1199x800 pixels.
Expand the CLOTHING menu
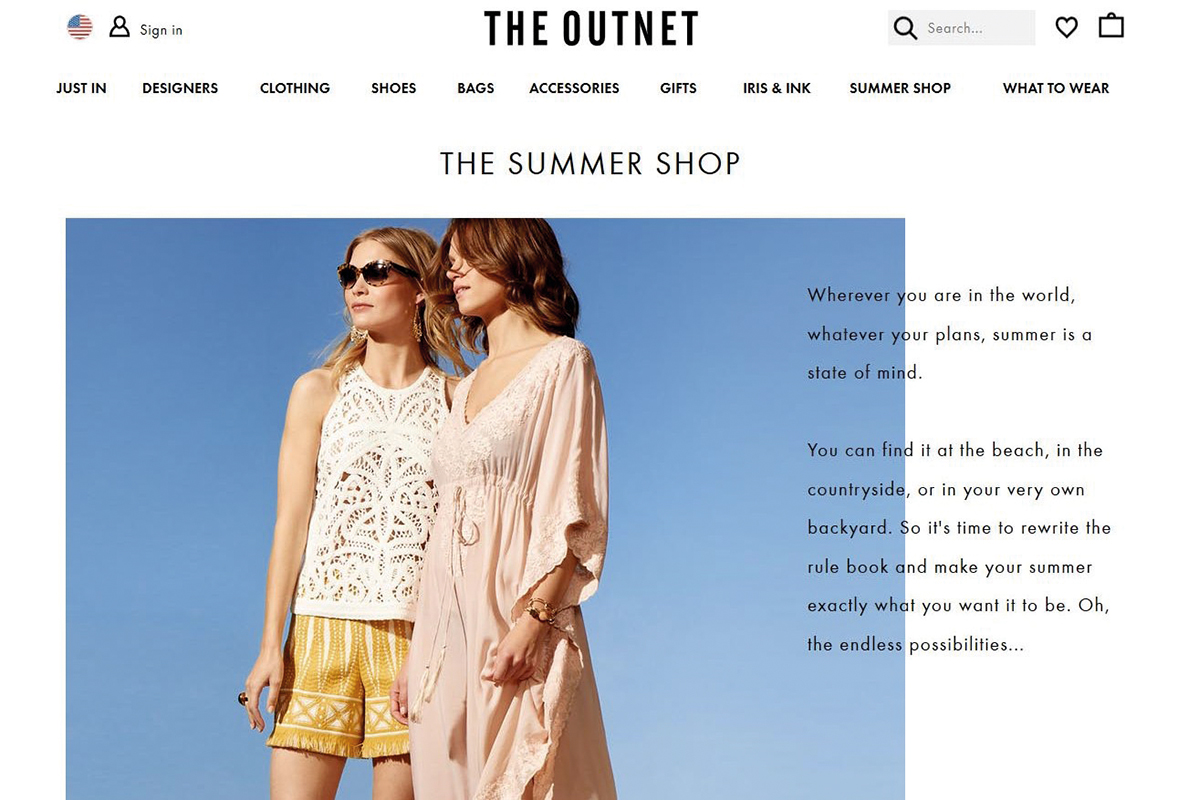(x=294, y=88)
